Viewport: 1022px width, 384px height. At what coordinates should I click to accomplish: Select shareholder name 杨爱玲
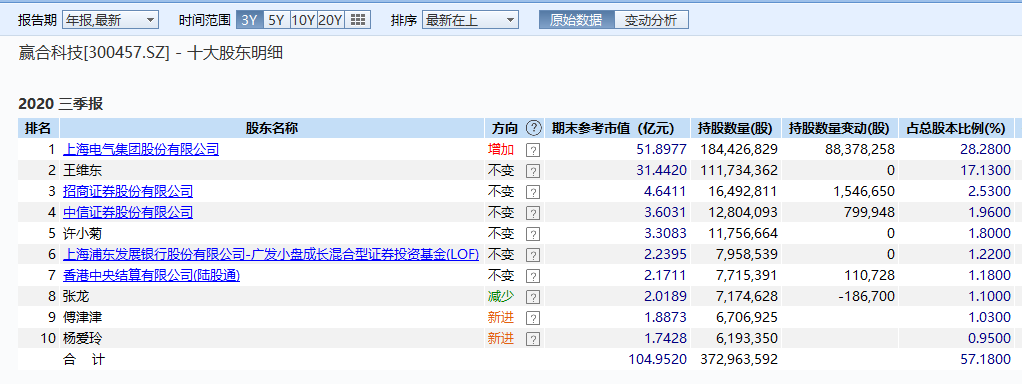[x=82, y=338]
